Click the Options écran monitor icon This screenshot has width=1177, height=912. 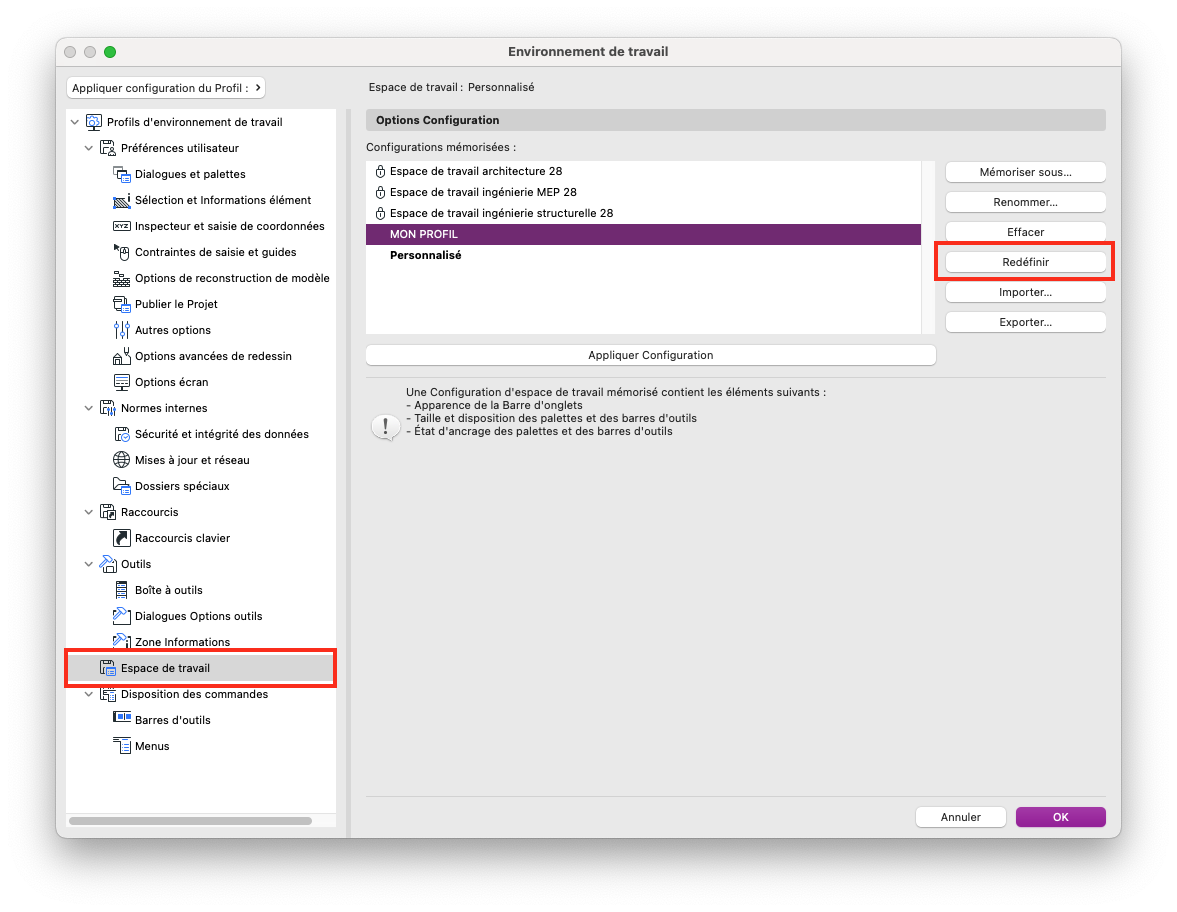pos(122,382)
